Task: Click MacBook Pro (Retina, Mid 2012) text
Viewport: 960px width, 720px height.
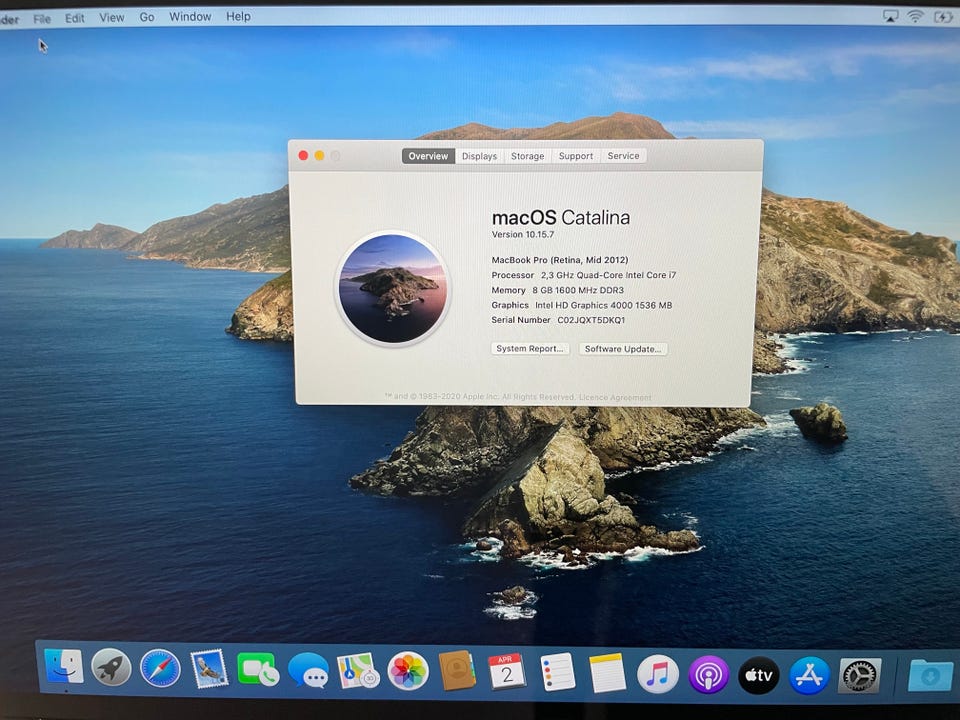Action: click(560, 260)
